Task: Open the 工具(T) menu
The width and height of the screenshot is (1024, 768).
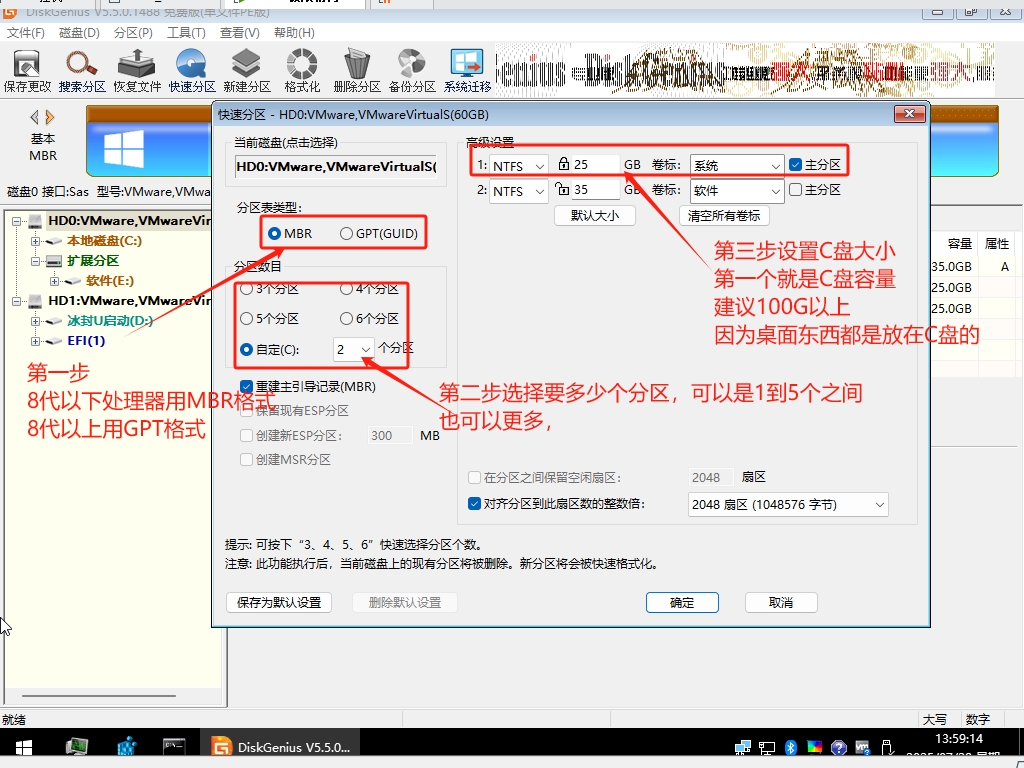Action: tap(185, 32)
